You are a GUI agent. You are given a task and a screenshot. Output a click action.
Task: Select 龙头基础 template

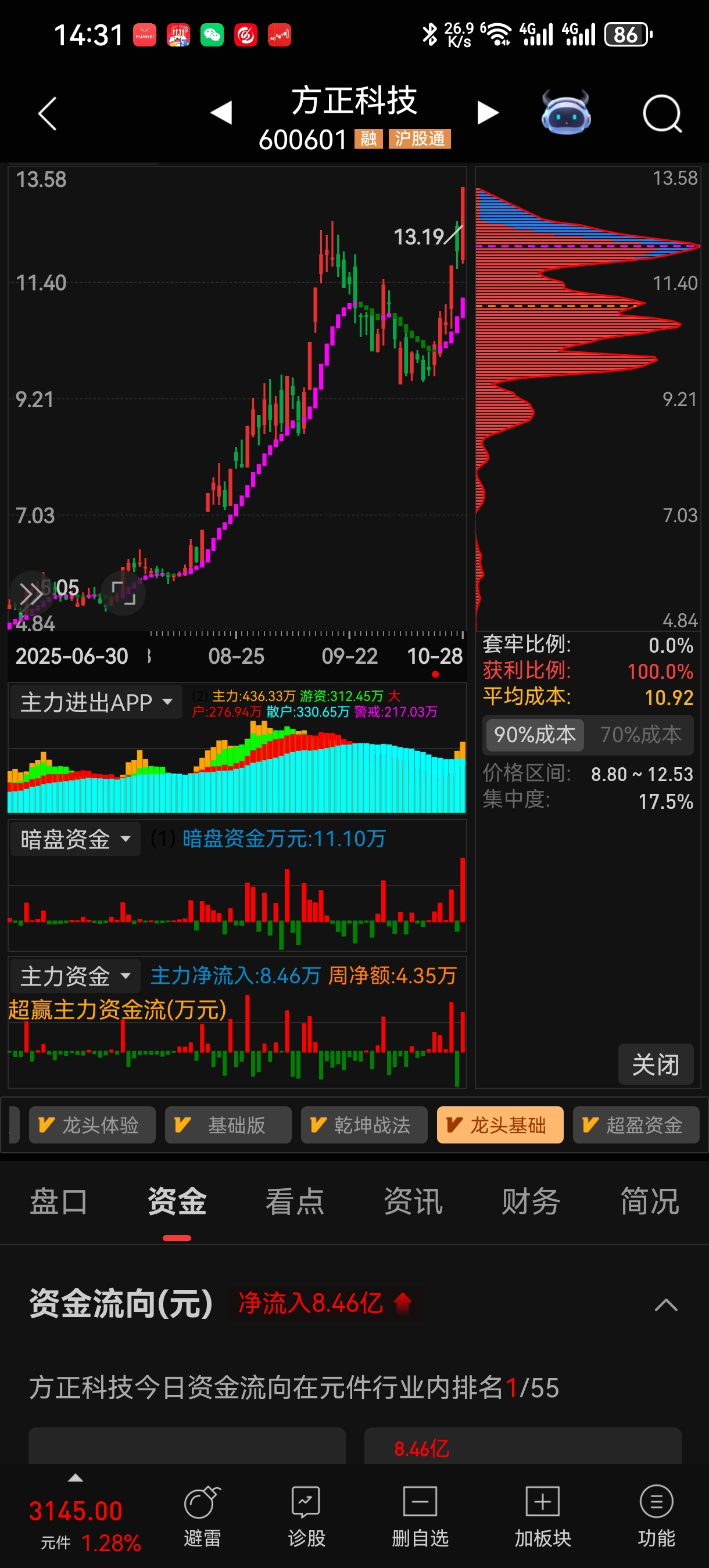coord(500,1125)
